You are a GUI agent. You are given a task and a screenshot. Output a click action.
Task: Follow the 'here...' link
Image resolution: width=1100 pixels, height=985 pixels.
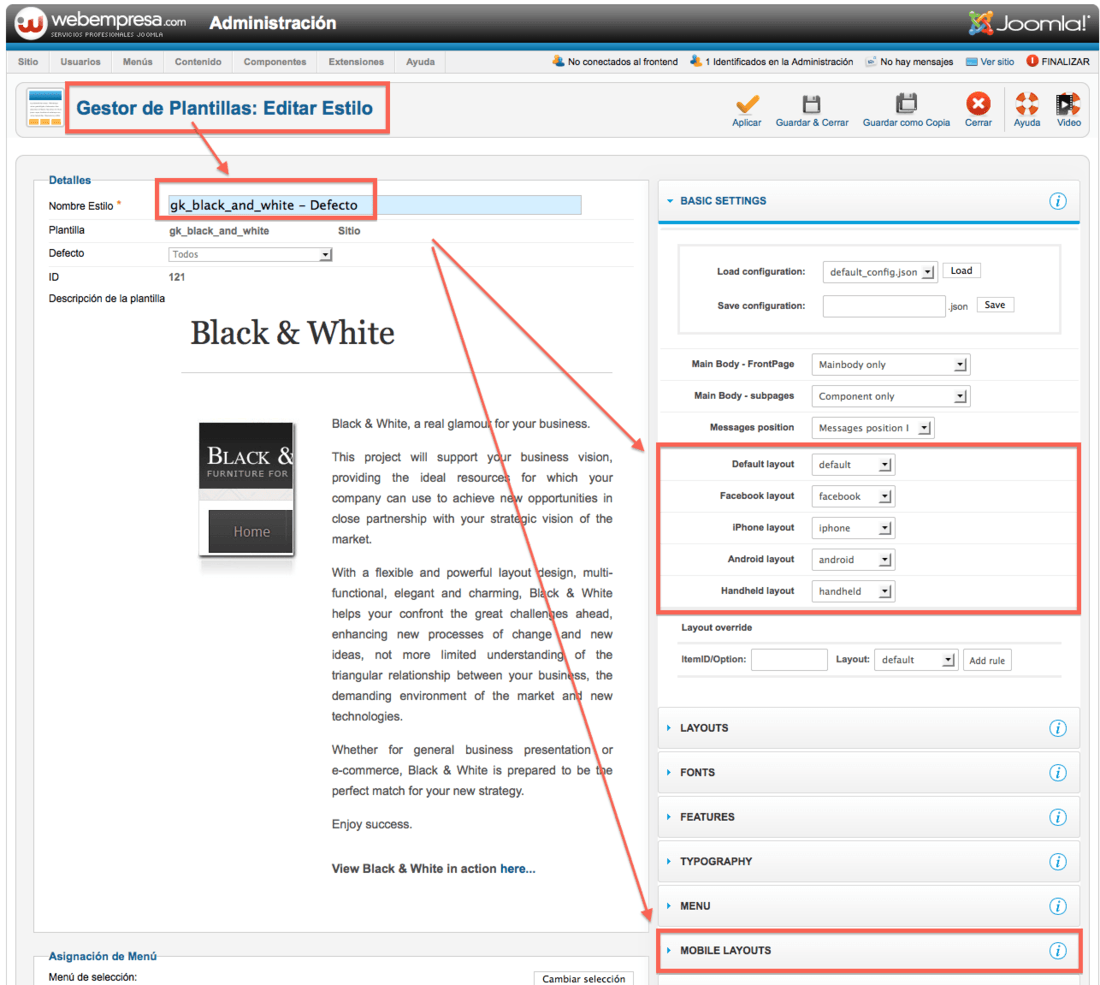tap(518, 869)
